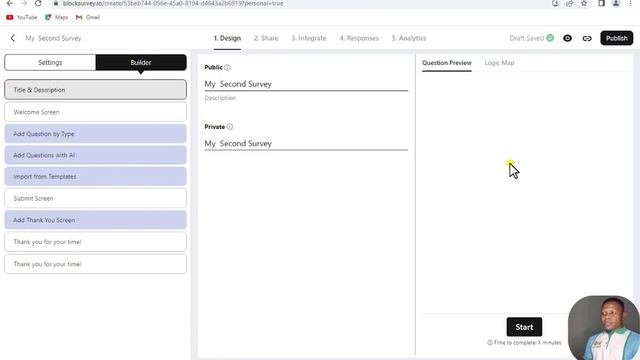Open the Maps bookmark

point(56,17)
